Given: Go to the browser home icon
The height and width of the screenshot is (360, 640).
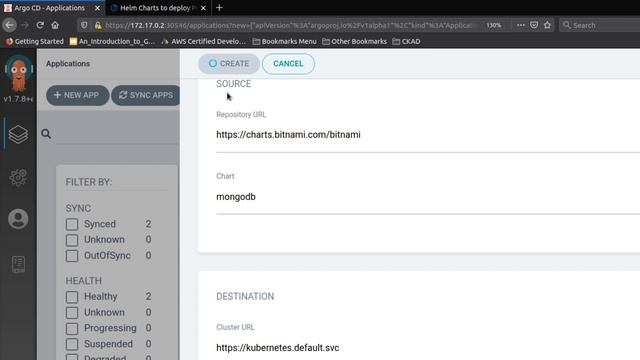Looking at the screenshot, I should [55, 25].
